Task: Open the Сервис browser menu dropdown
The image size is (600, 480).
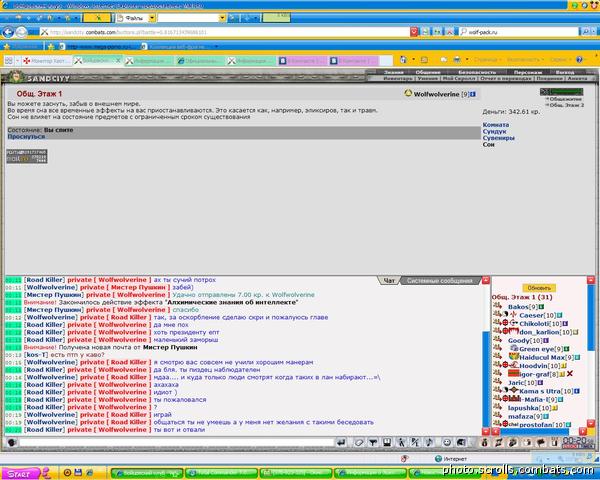Action: [560, 60]
